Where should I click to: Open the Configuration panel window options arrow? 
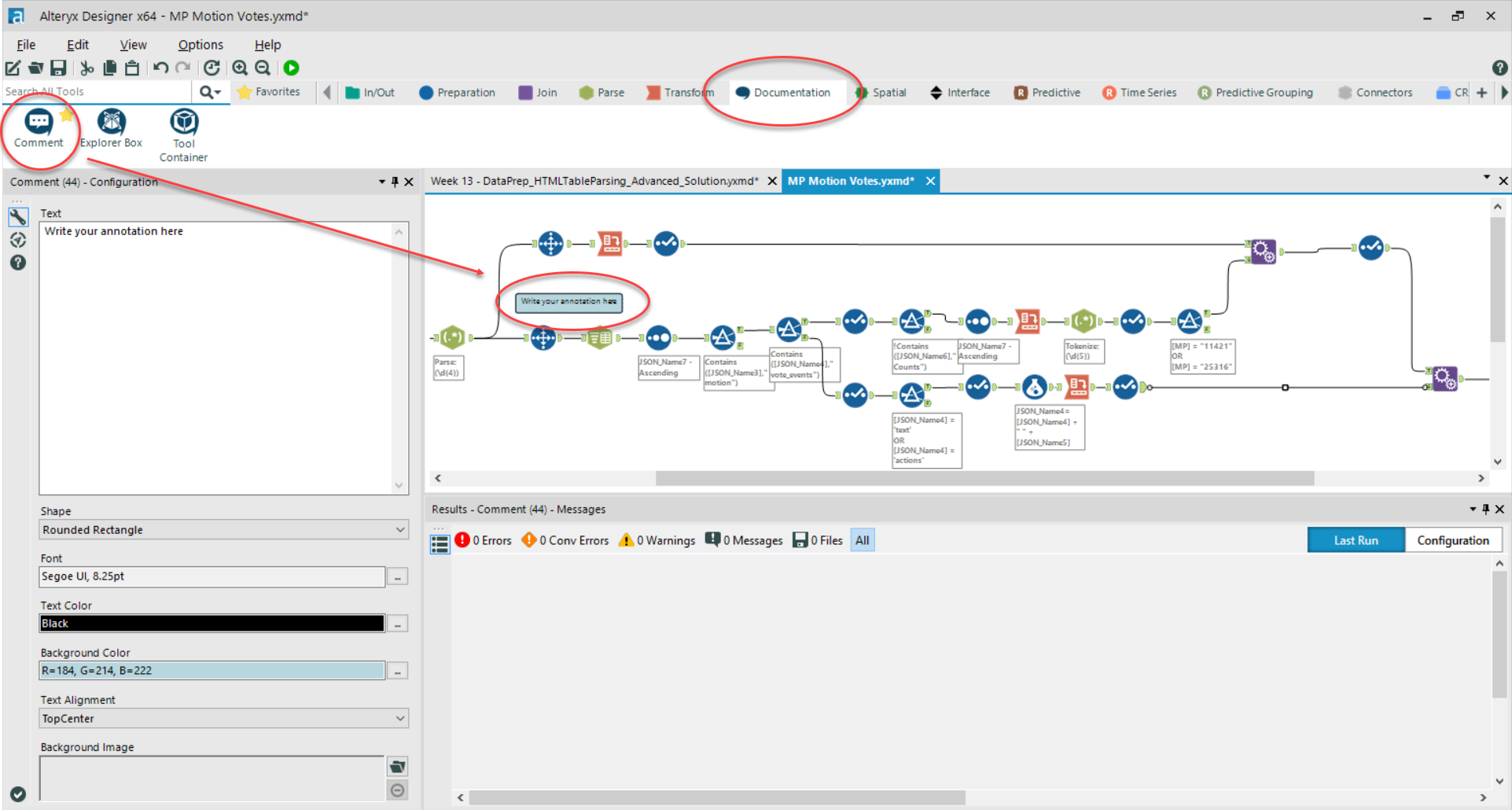pos(382,182)
